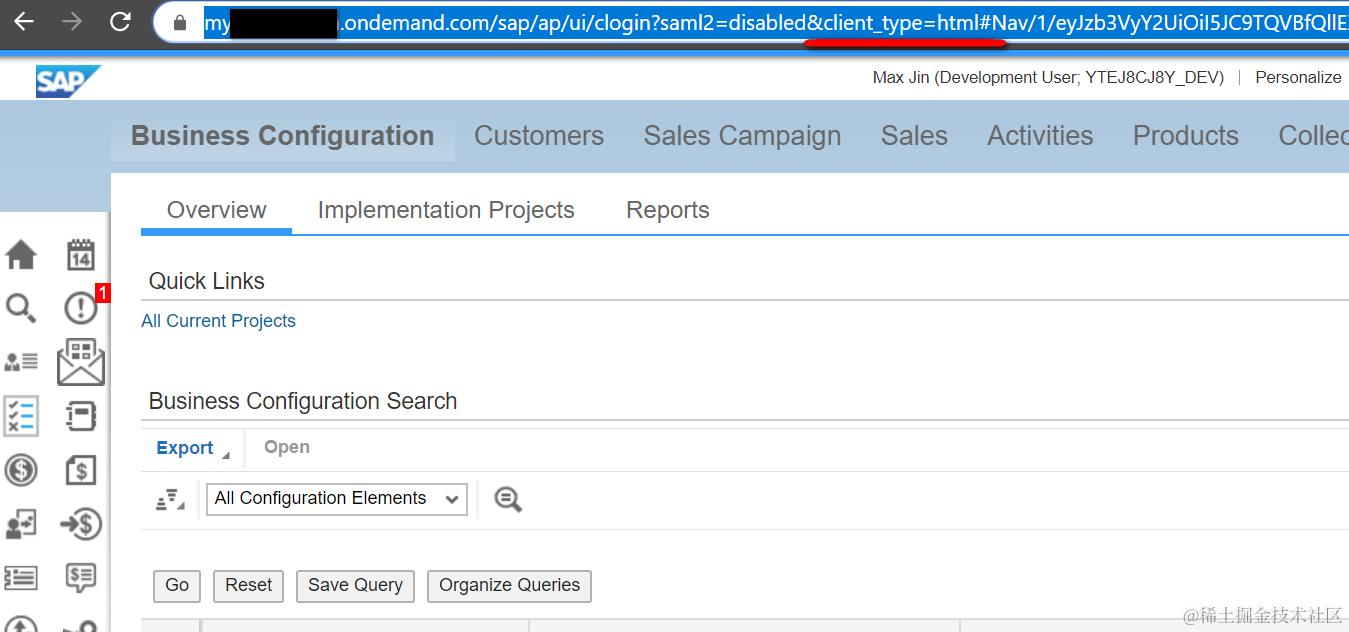Open the Customers work center
The width and height of the screenshot is (1349, 632).
(x=539, y=136)
